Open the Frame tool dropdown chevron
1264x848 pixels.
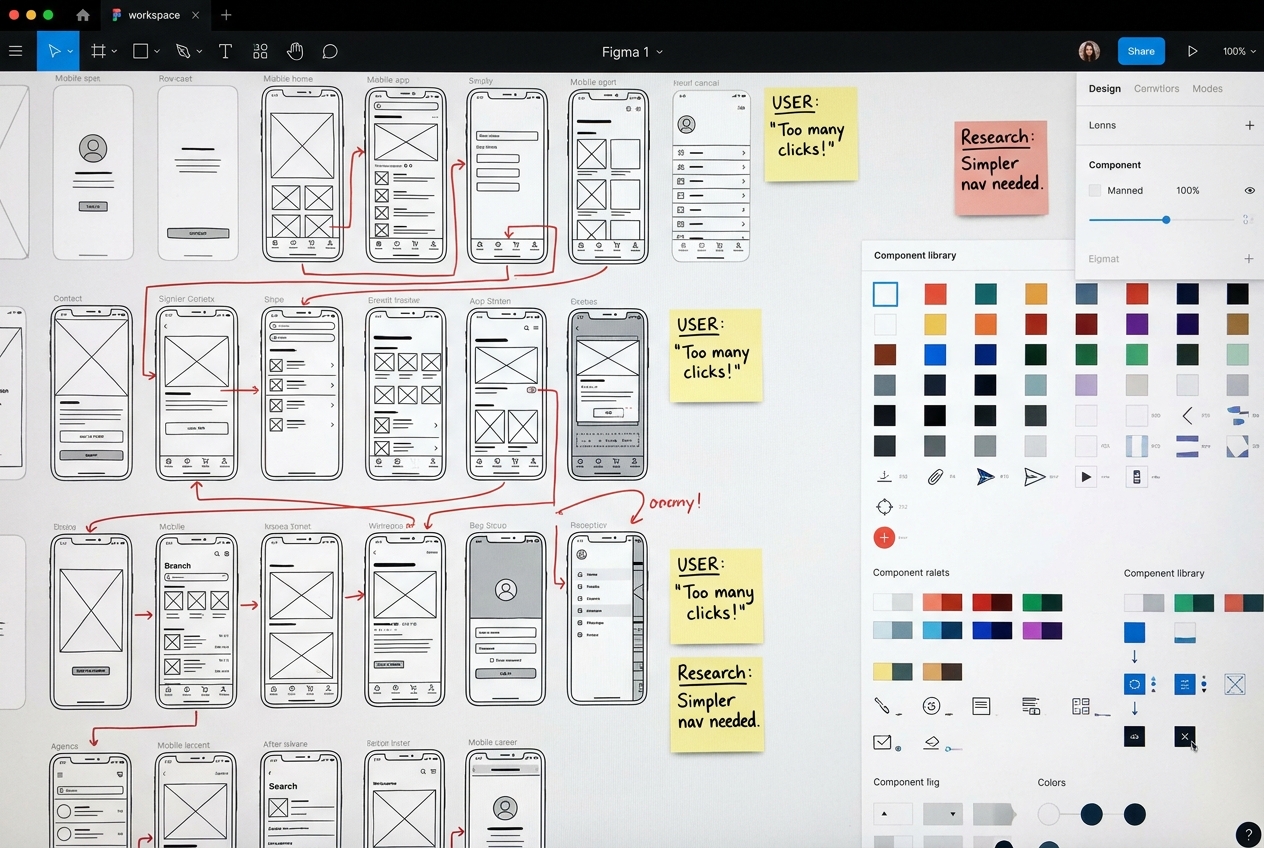click(x=114, y=52)
